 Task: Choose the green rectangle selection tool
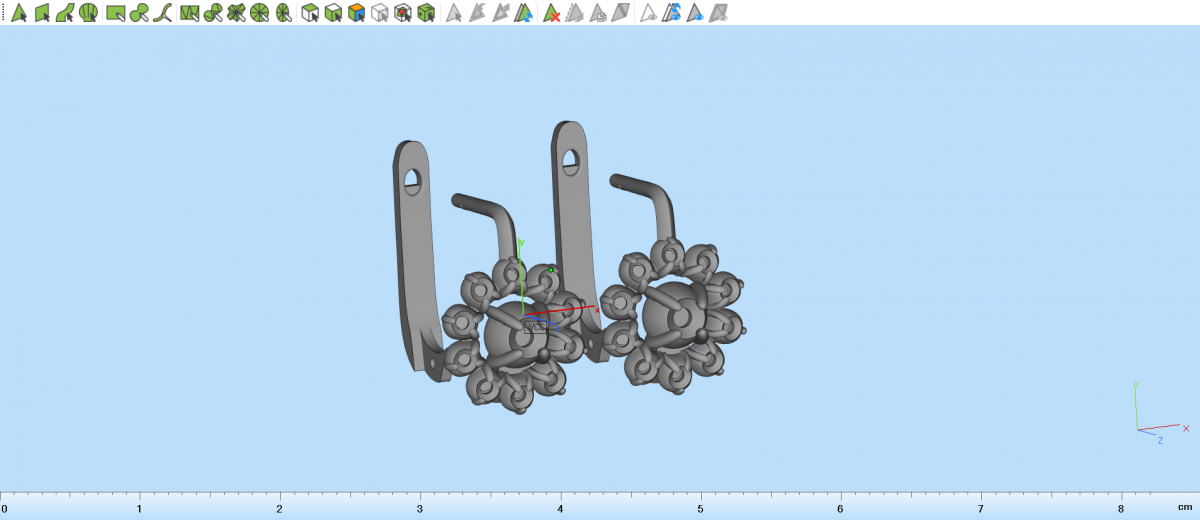point(115,13)
